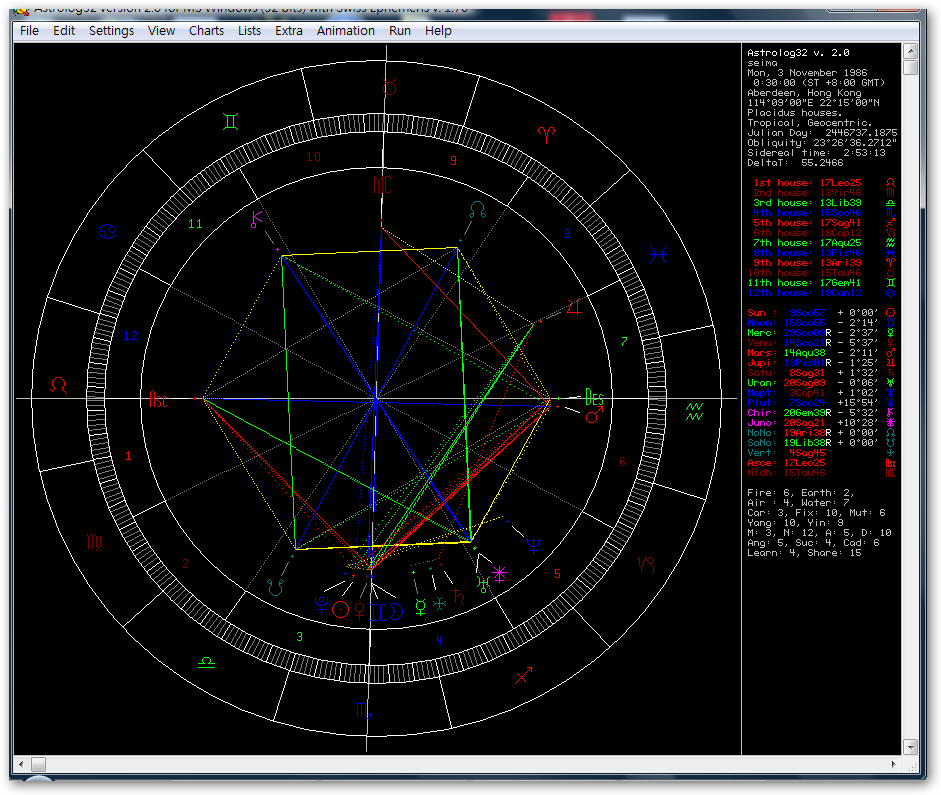Click the Help menu item
The image size is (941, 795).
coord(438,31)
